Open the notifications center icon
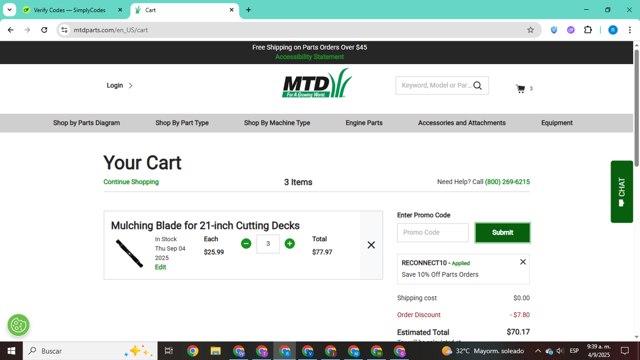The image size is (640, 360). click(624, 351)
